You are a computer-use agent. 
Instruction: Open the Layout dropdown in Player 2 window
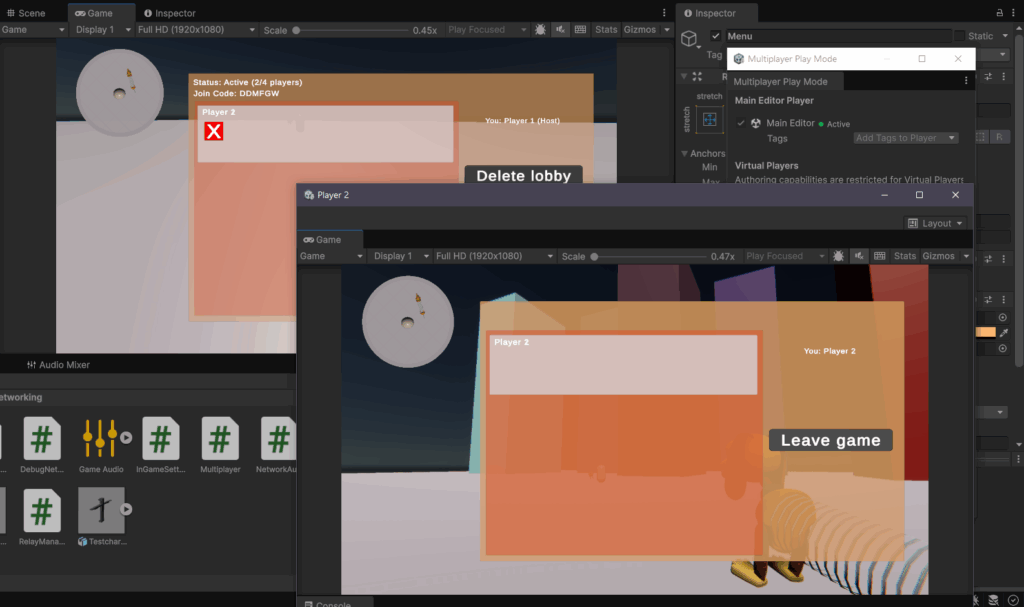936,223
